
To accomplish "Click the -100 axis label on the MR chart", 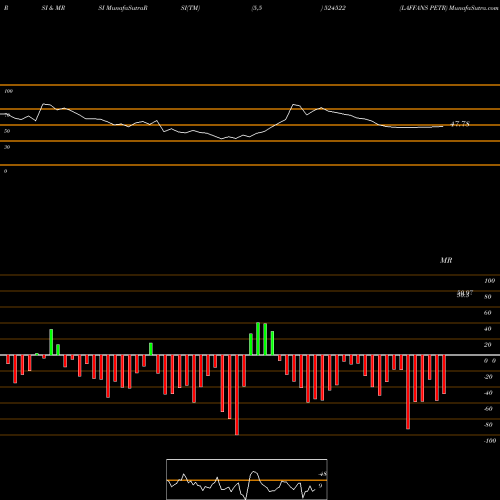I will click(490, 441).
